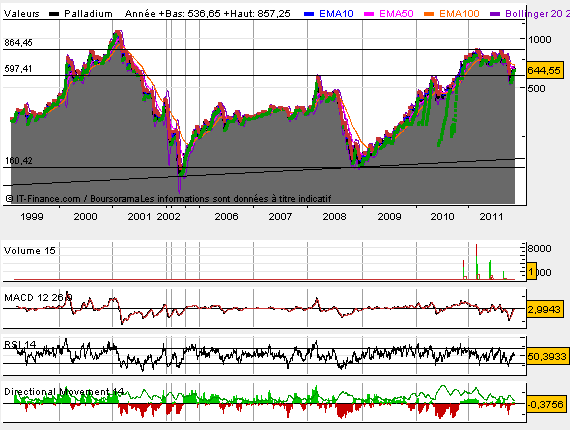Image resolution: width=570 pixels, height=430 pixels.
Task: Click the 1999 label on time axis
Action: [32, 217]
